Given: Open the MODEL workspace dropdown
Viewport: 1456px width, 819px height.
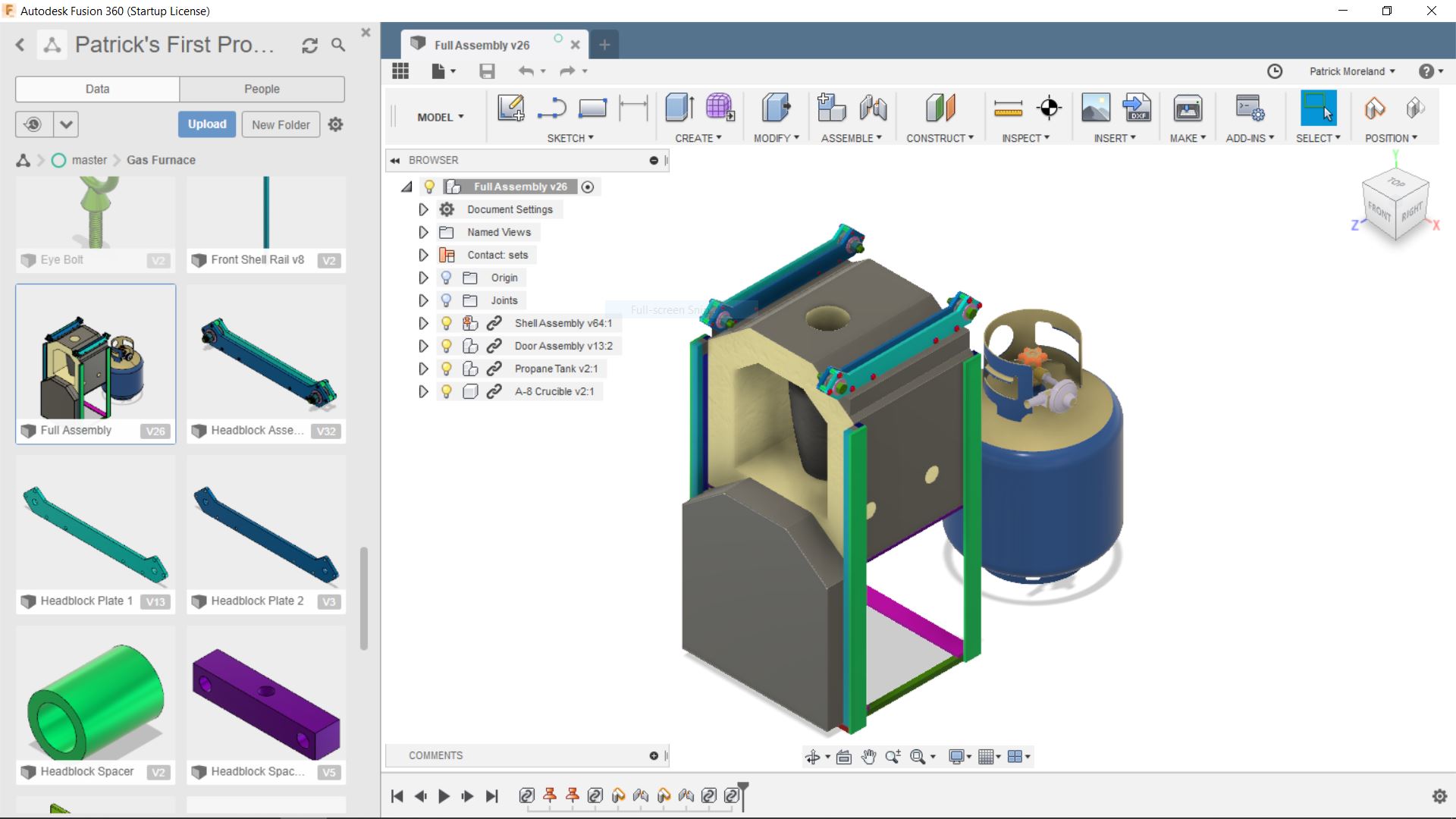Looking at the screenshot, I should pyautogui.click(x=441, y=117).
